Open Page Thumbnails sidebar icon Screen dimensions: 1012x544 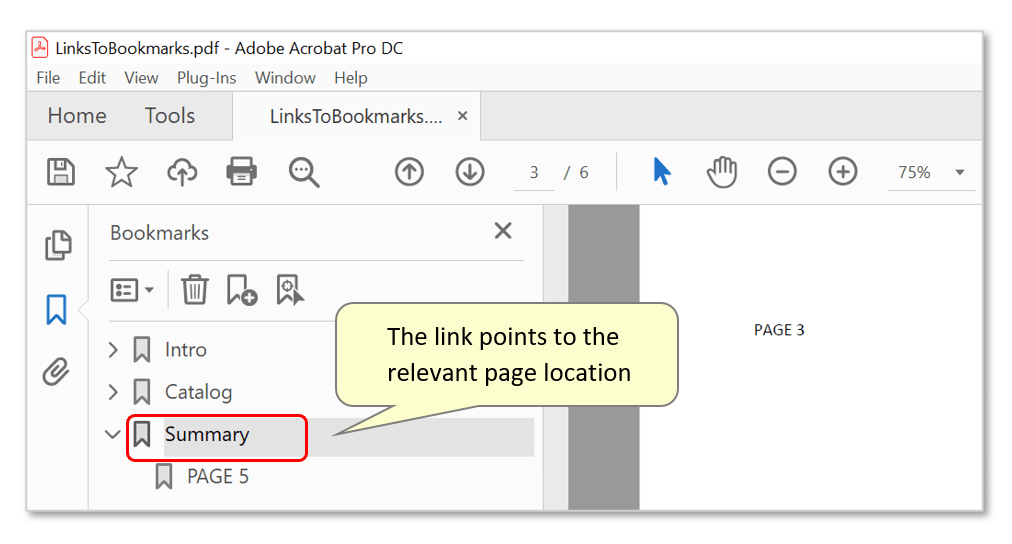pyautogui.click(x=58, y=245)
